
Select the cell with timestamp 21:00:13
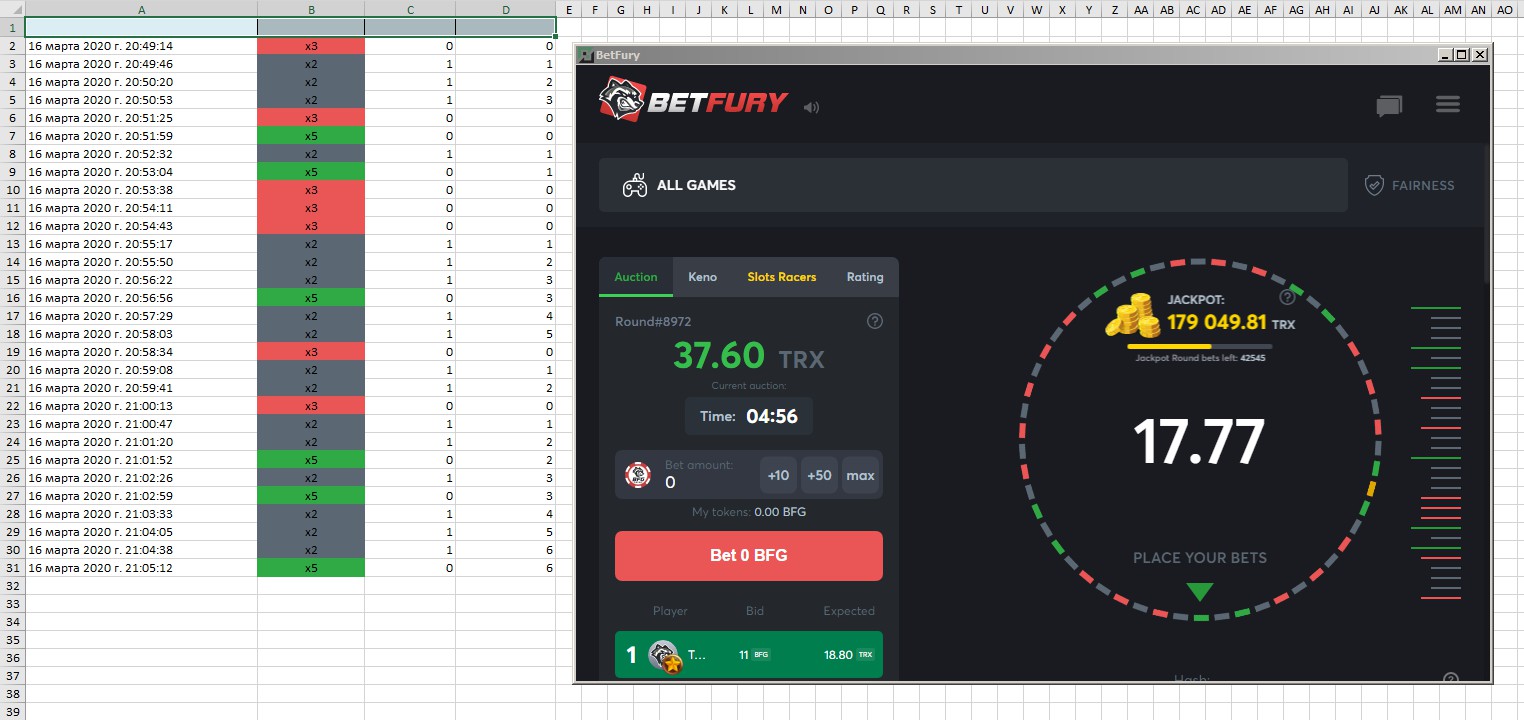coord(141,406)
